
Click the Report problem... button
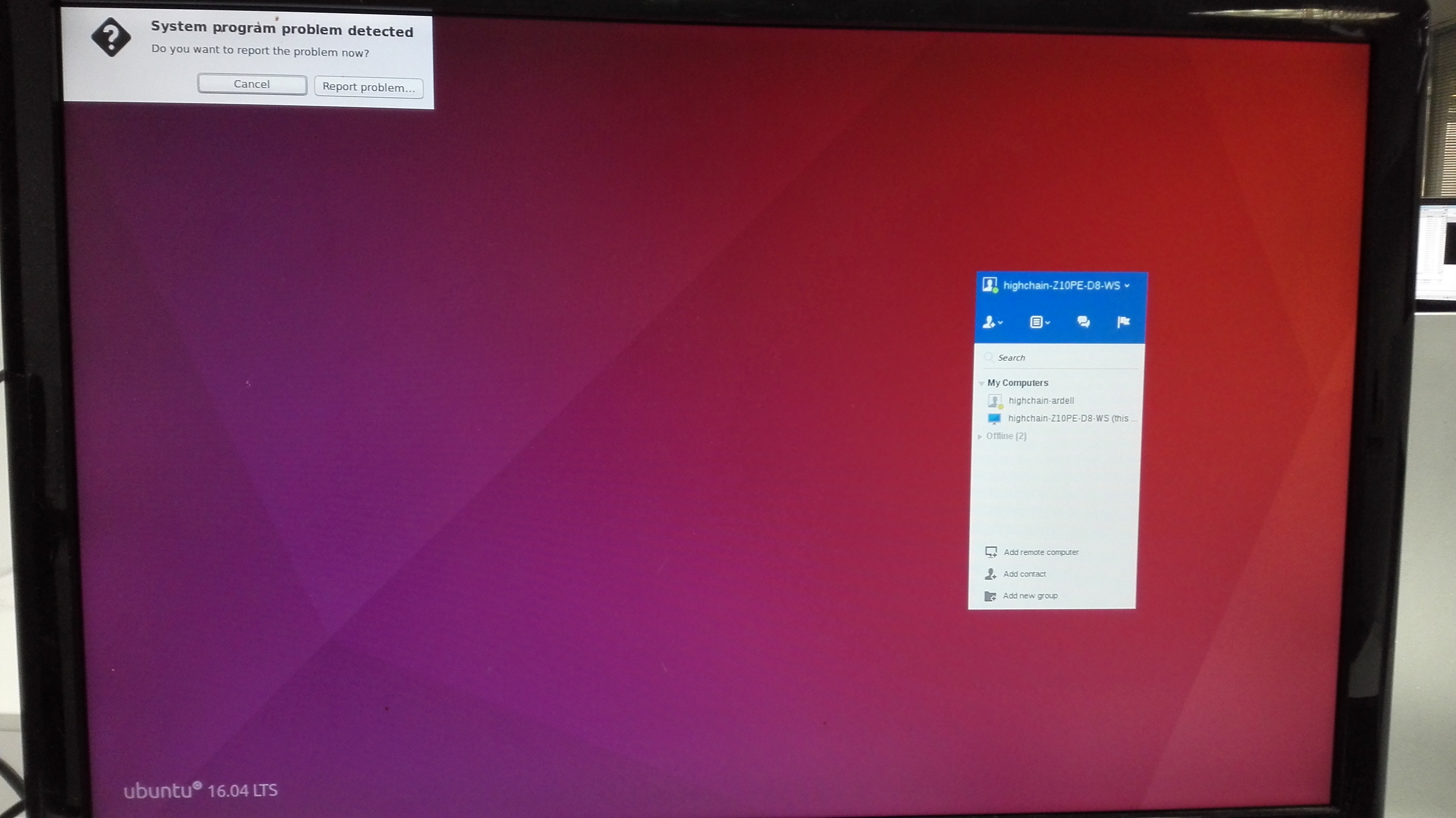[x=369, y=87]
